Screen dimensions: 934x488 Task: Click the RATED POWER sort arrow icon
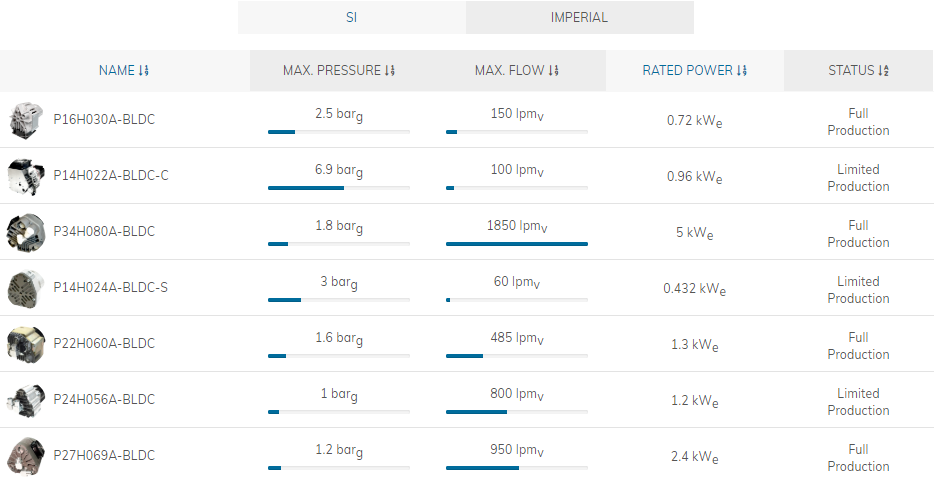pos(742,71)
